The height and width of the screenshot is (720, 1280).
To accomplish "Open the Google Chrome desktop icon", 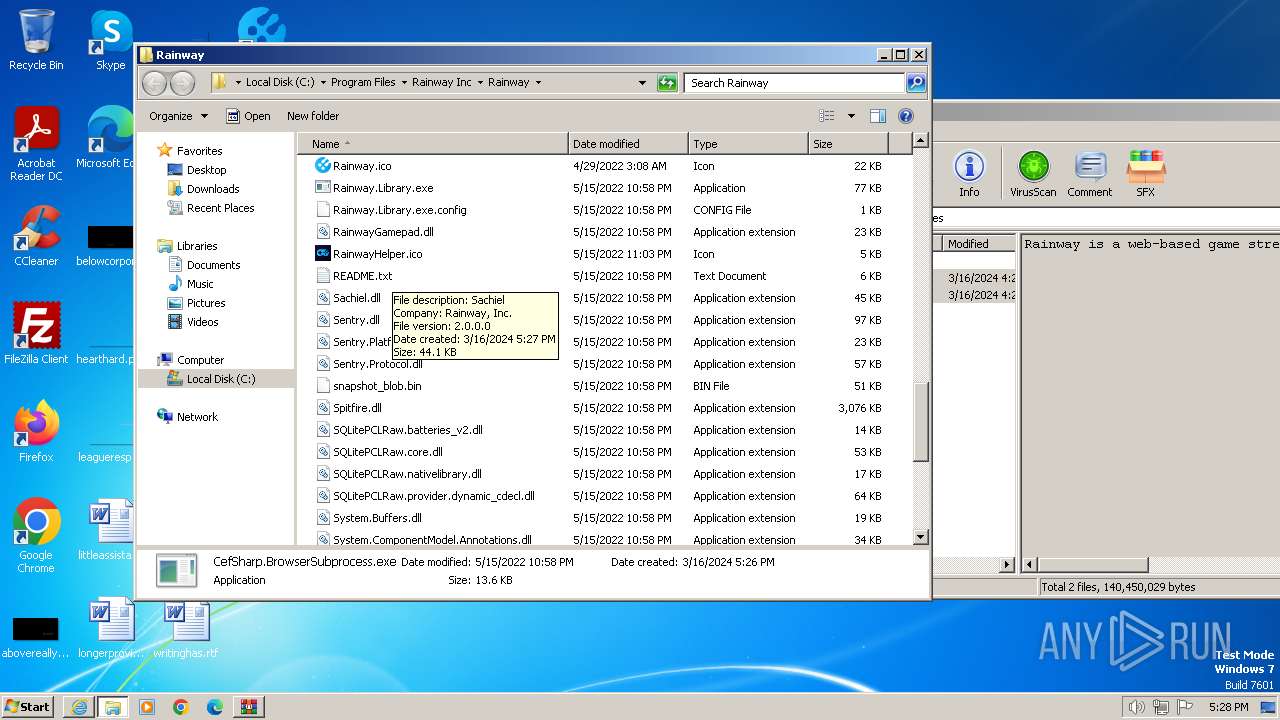I will click(36, 536).
